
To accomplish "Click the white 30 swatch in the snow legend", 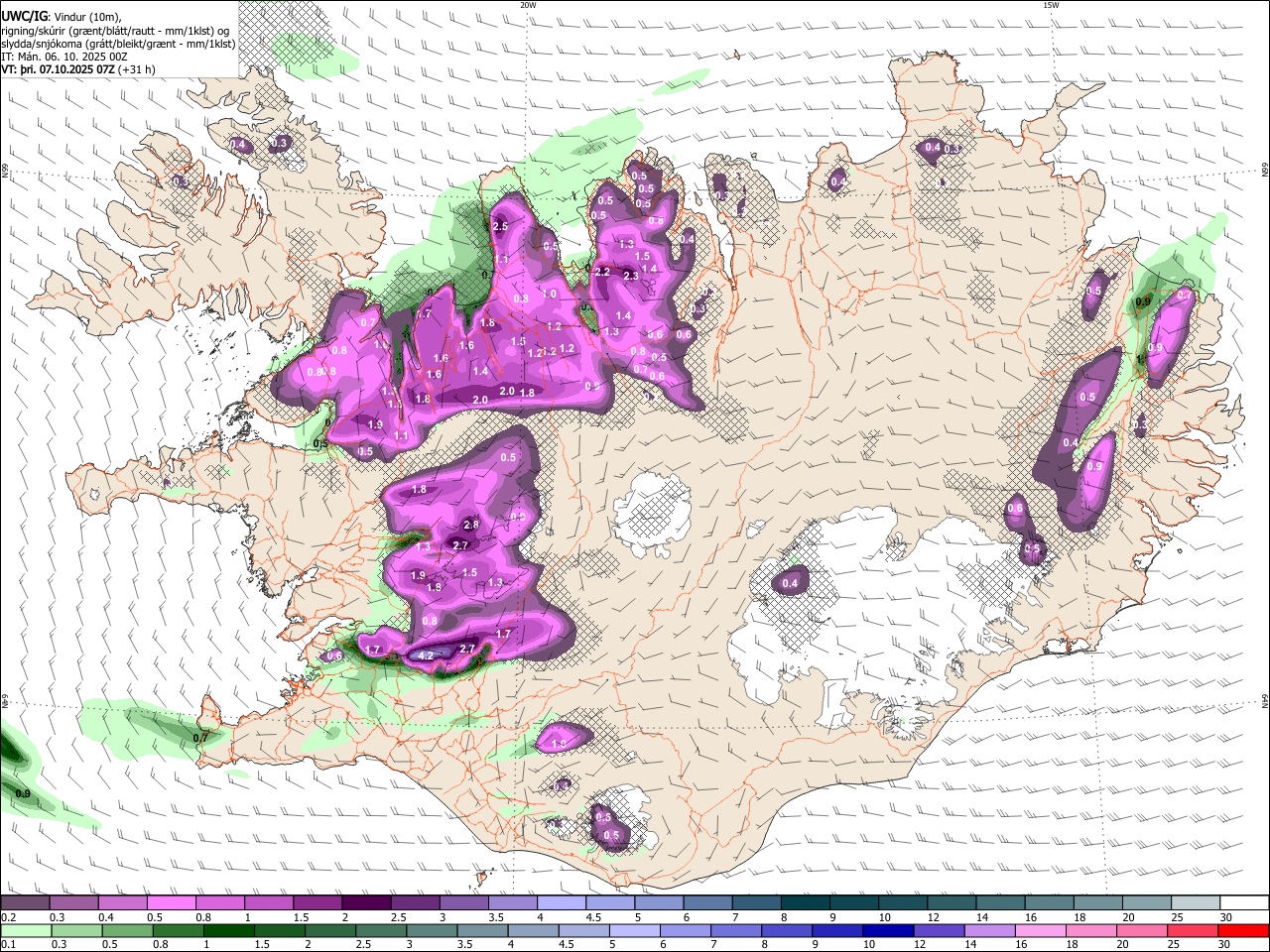I will click(x=1244, y=902).
